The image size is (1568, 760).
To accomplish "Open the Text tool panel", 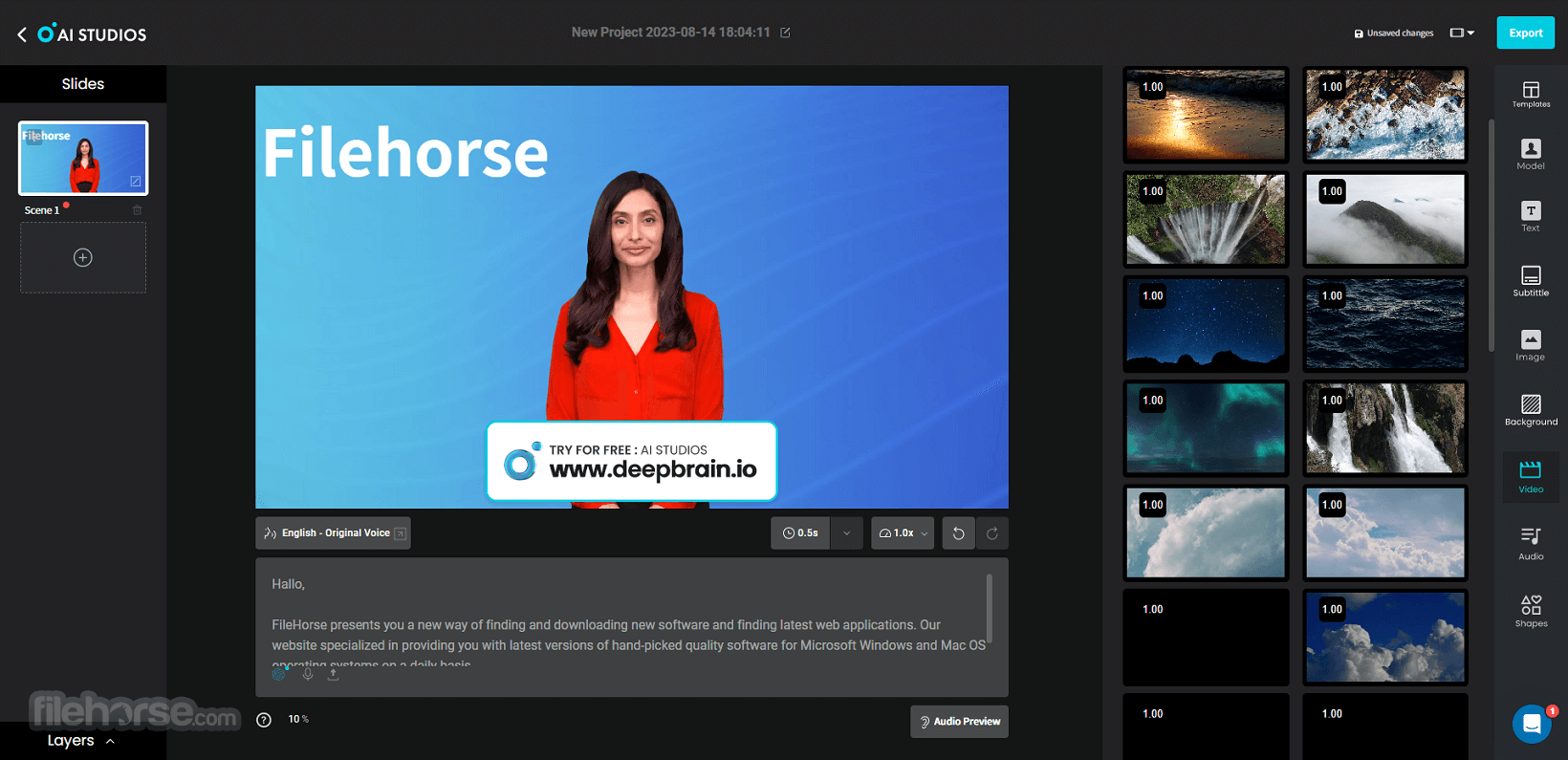I will (1531, 217).
